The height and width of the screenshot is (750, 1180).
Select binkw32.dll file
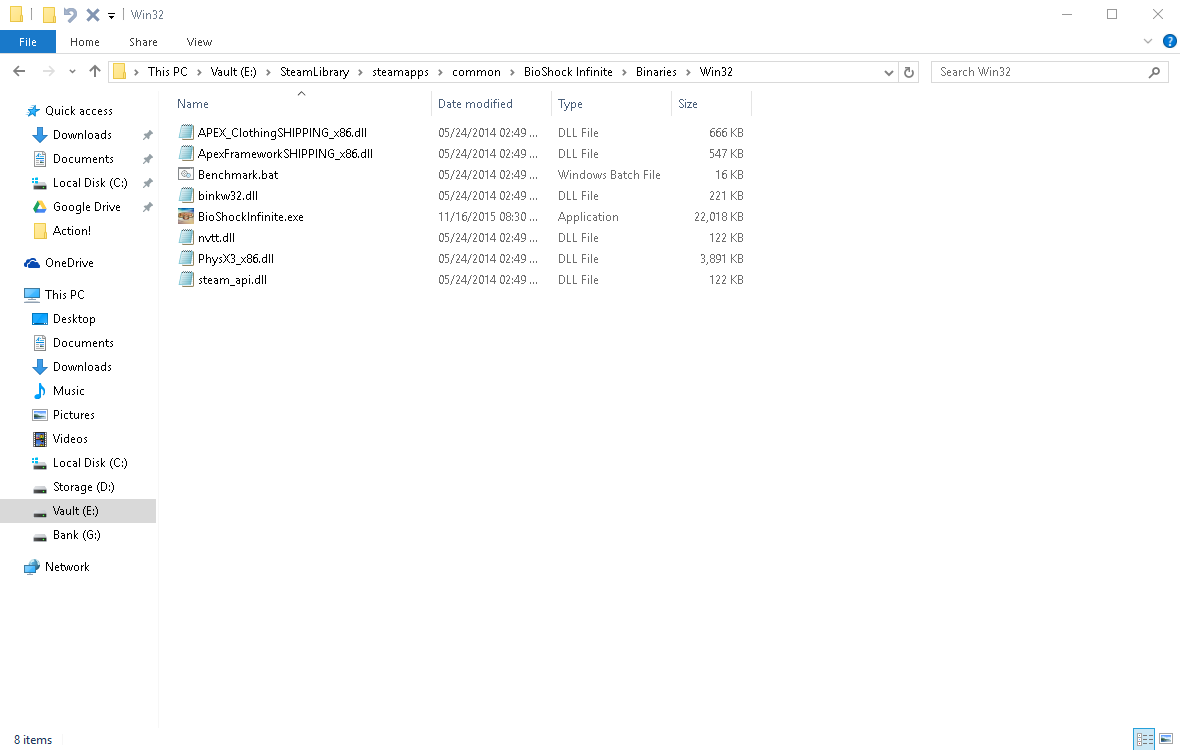pyautogui.click(x=227, y=196)
